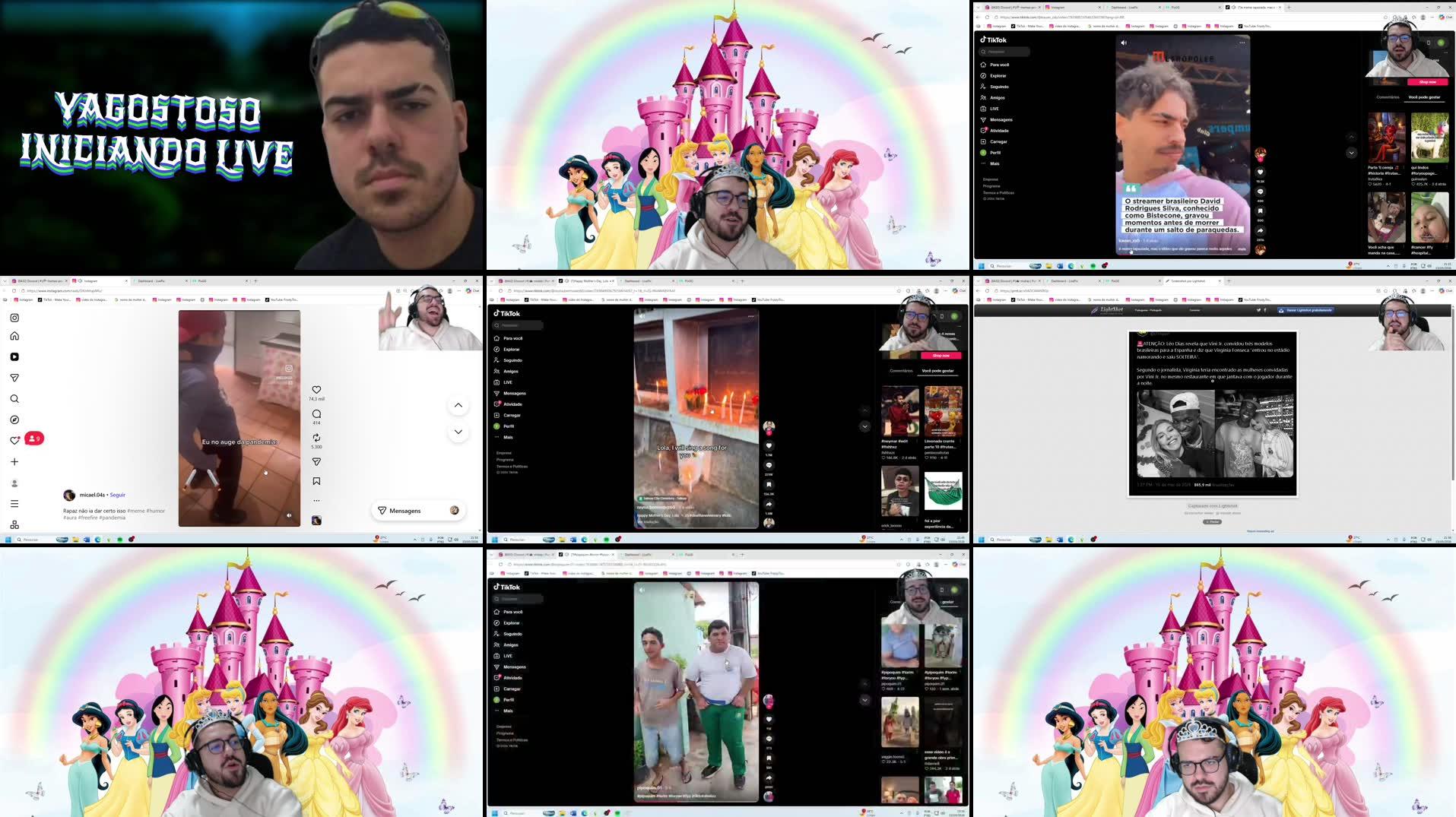Like the Bistecone TikTok video with the heart
Screen dimensions: 1456x817
tap(1260, 173)
